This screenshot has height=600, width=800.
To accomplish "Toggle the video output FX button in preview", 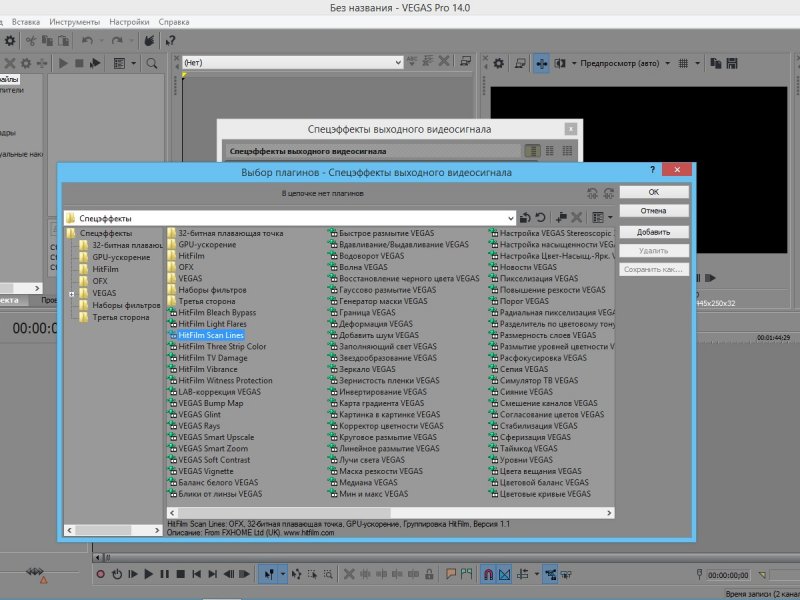I will (x=541, y=63).
